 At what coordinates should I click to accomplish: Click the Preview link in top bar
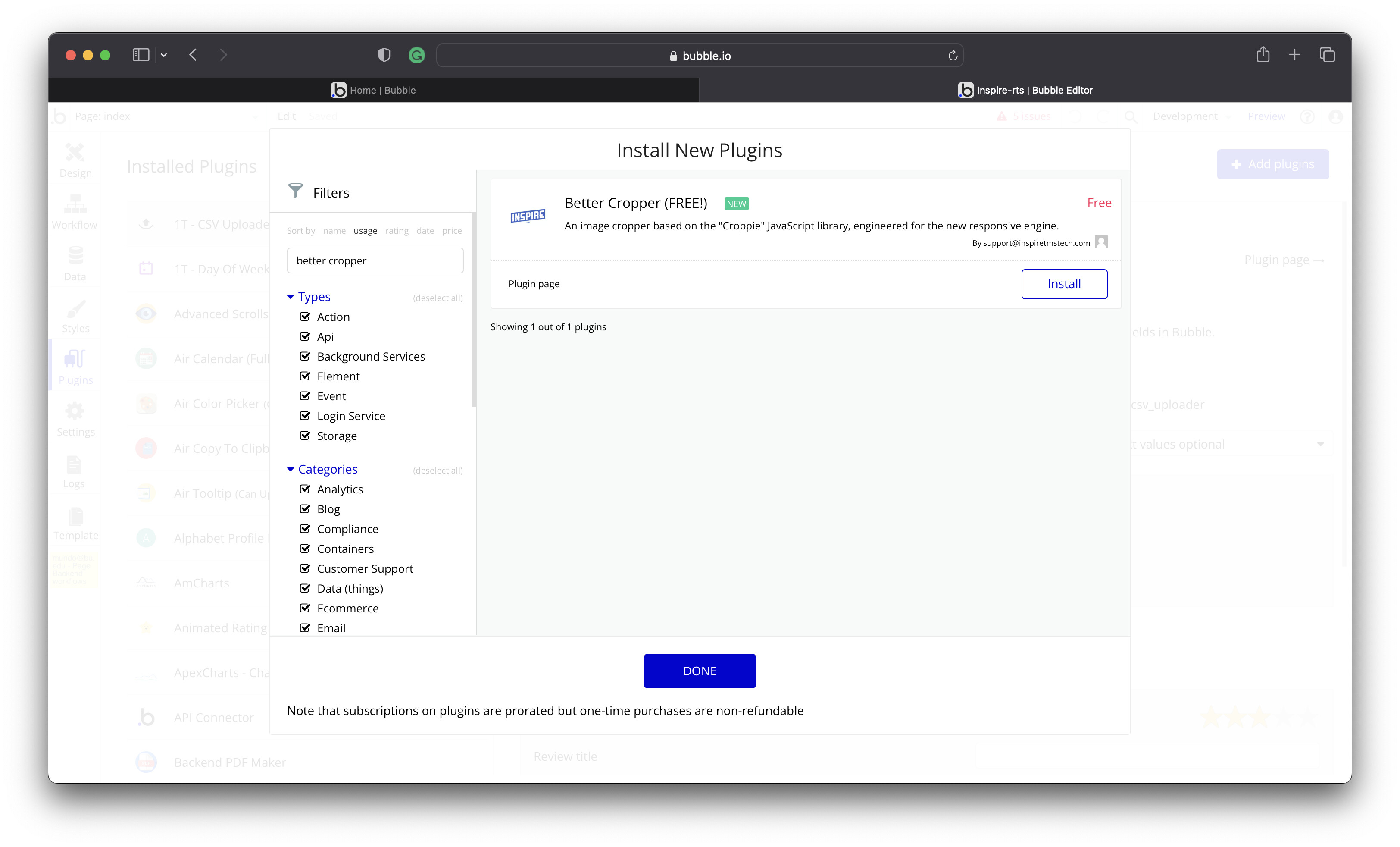[x=1266, y=116]
